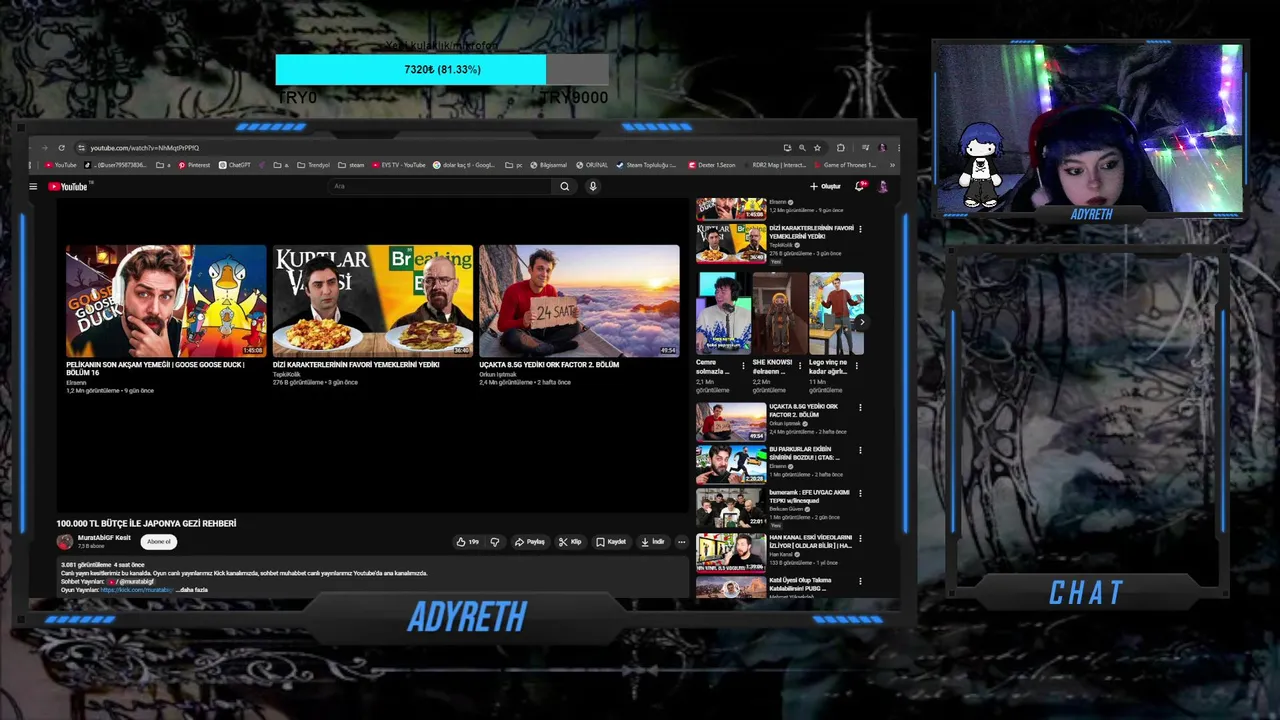Open options for HAN KANAL sidebar video
This screenshot has width=1280, height=720.
pyautogui.click(x=860, y=538)
